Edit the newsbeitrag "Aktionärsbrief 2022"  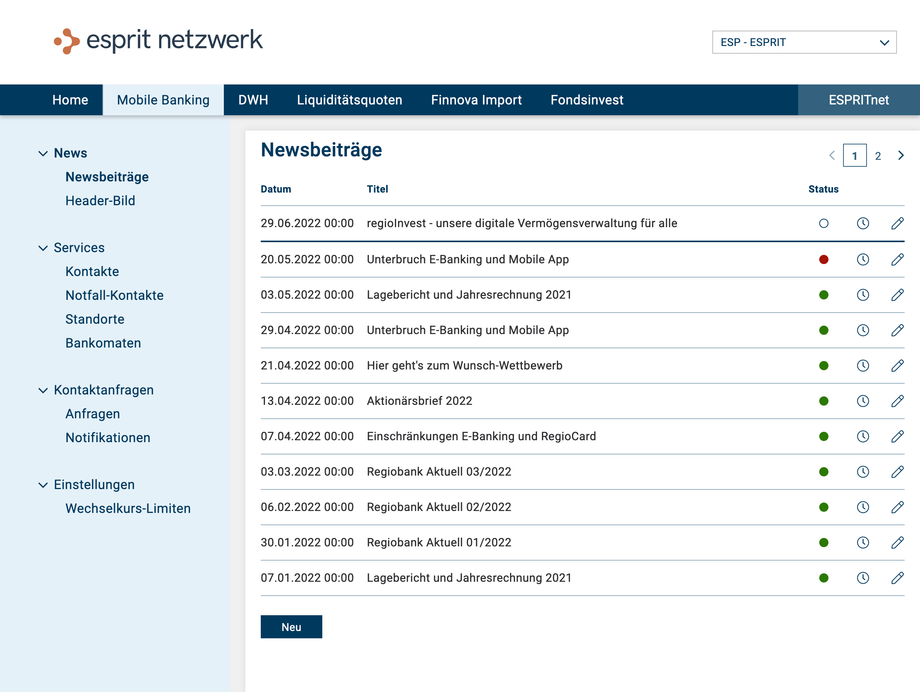click(x=897, y=401)
